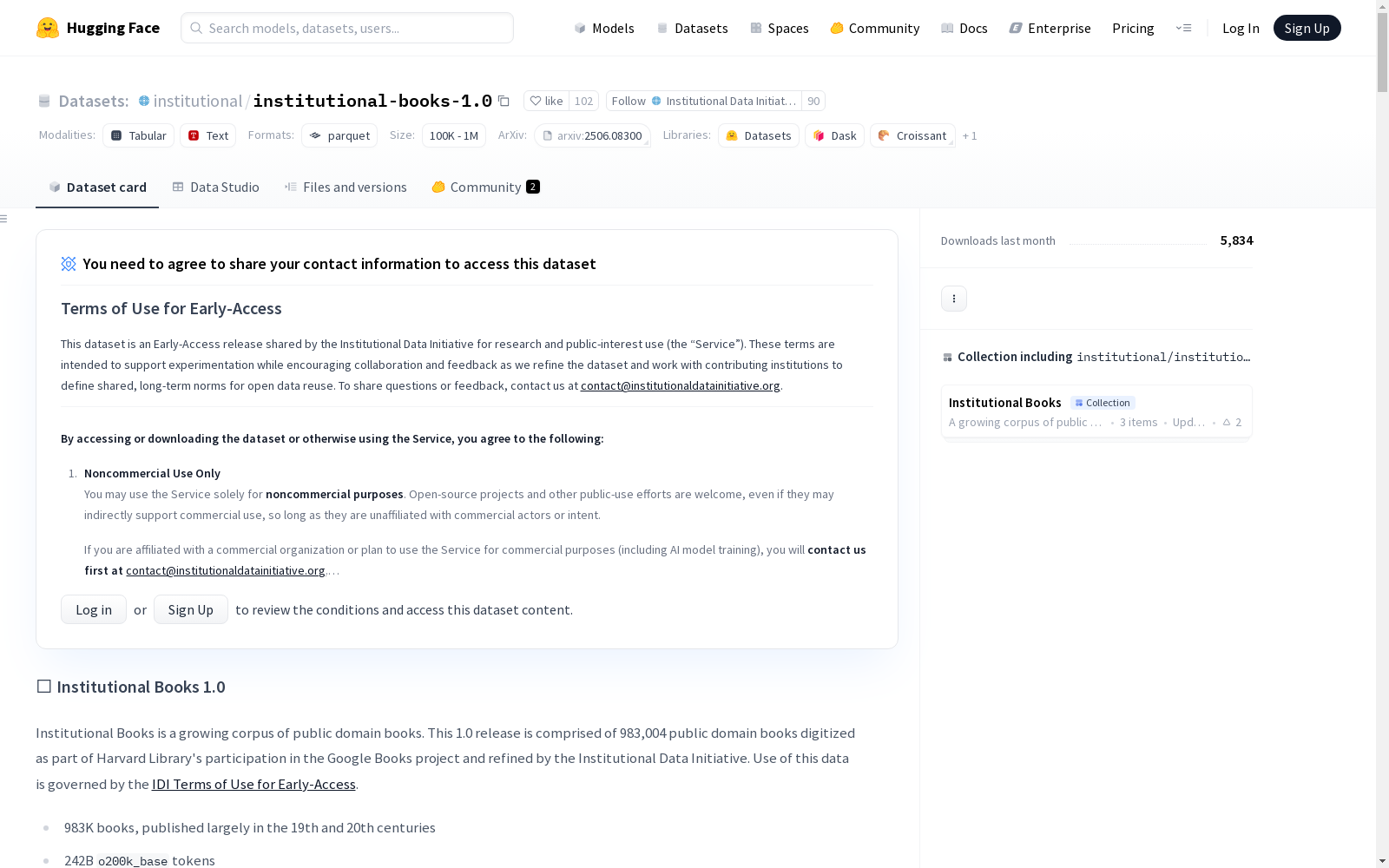1389x868 pixels.
Task: Click the search models input field
Action: coord(347,28)
